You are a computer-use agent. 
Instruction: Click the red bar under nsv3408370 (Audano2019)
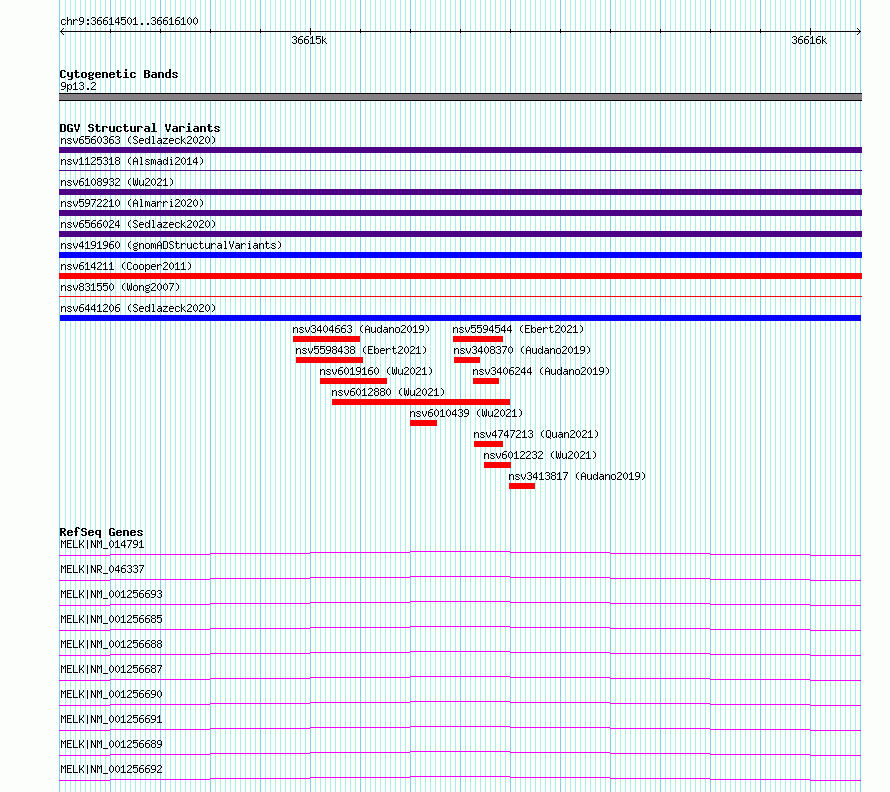coord(467,360)
